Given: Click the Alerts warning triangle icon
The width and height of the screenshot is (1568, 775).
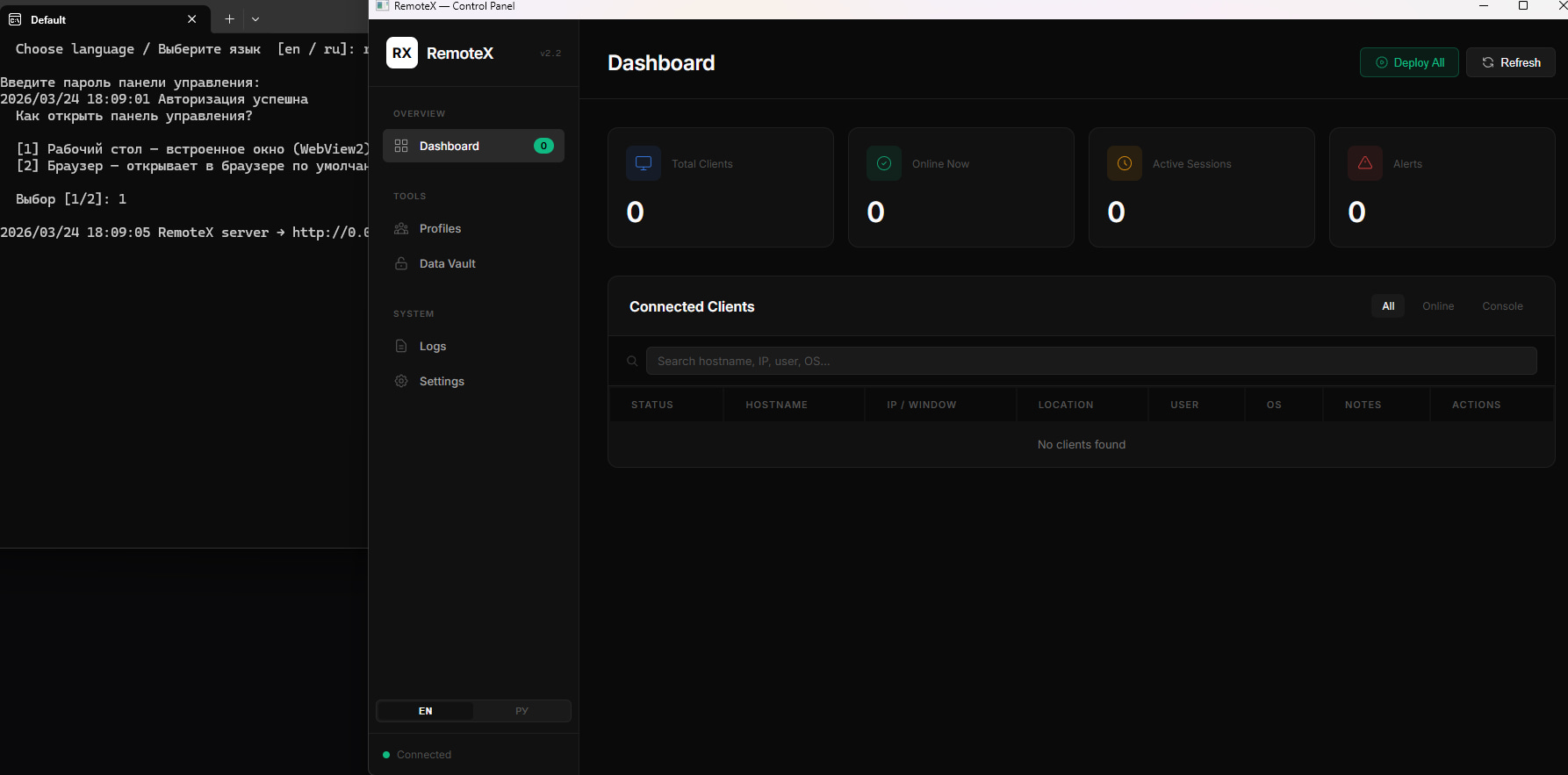Looking at the screenshot, I should pos(1365,163).
